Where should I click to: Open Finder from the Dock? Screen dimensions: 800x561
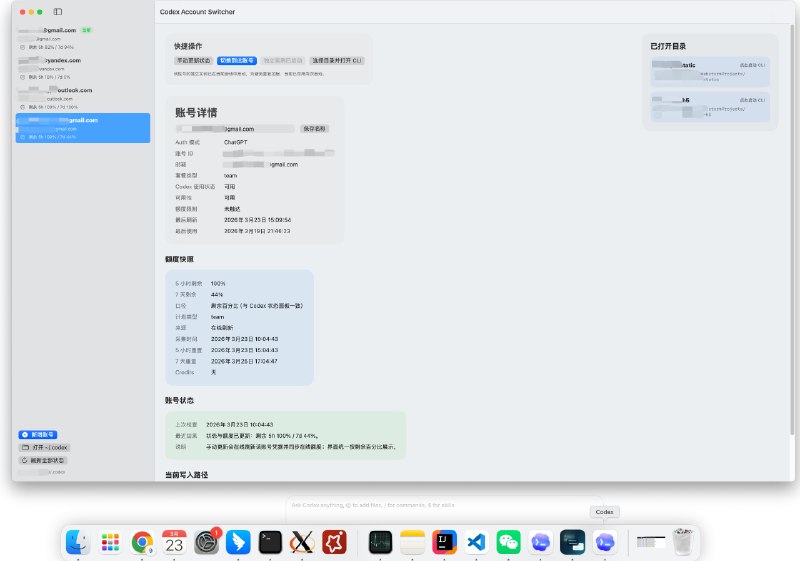[78, 542]
